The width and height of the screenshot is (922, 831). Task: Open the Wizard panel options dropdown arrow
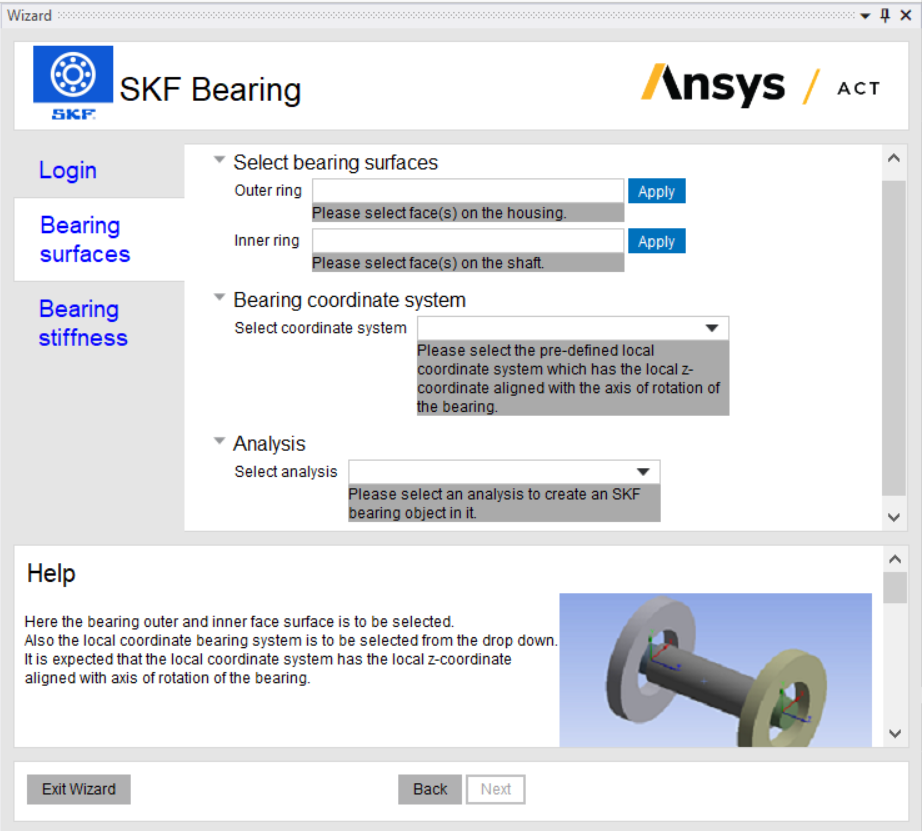[865, 16]
